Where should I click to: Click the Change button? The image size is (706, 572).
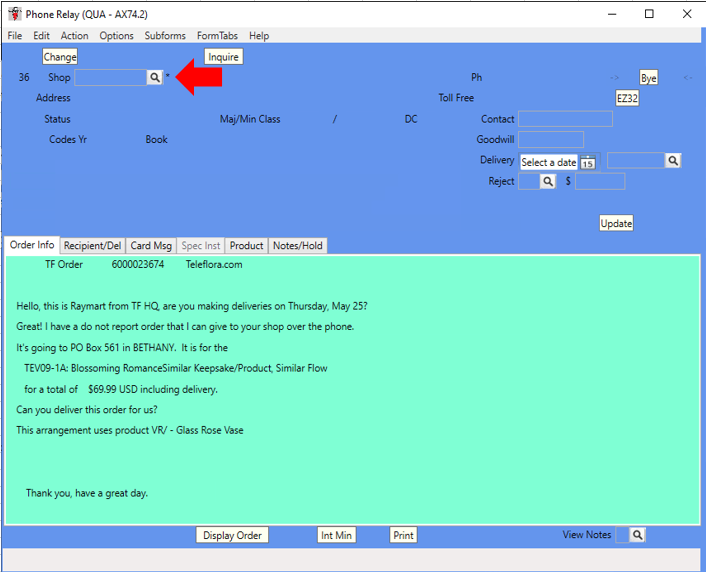pos(60,57)
